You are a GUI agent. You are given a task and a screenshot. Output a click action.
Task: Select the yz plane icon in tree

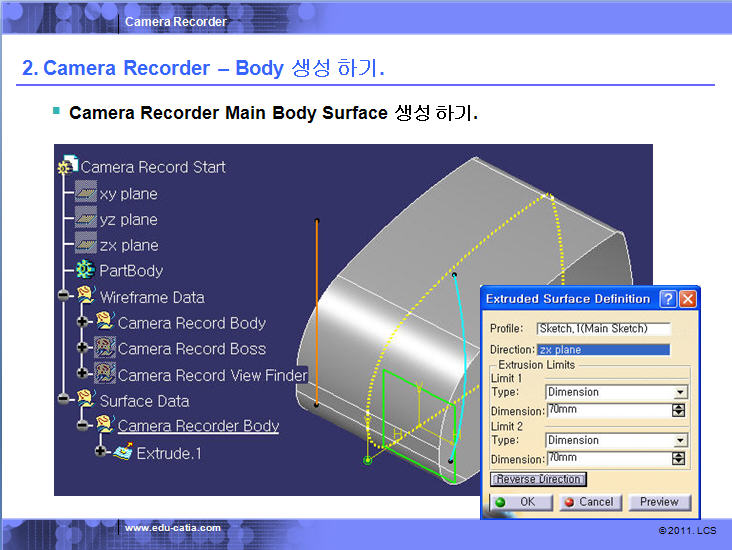pos(86,219)
